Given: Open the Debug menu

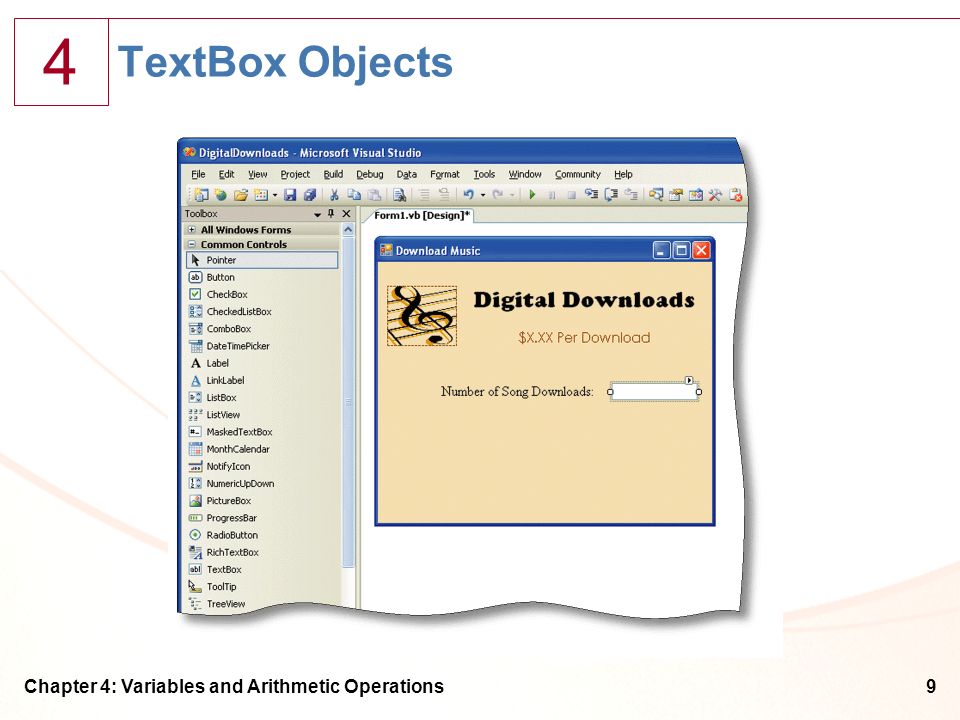Looking at the screenshot, I should (370, 174).
